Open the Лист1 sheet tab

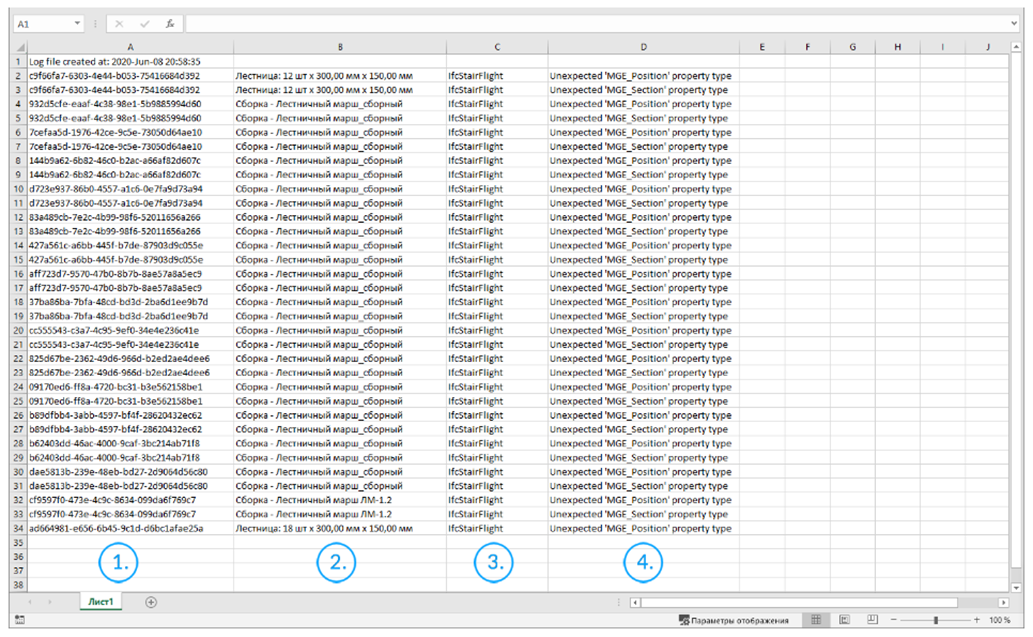[103, 602]
